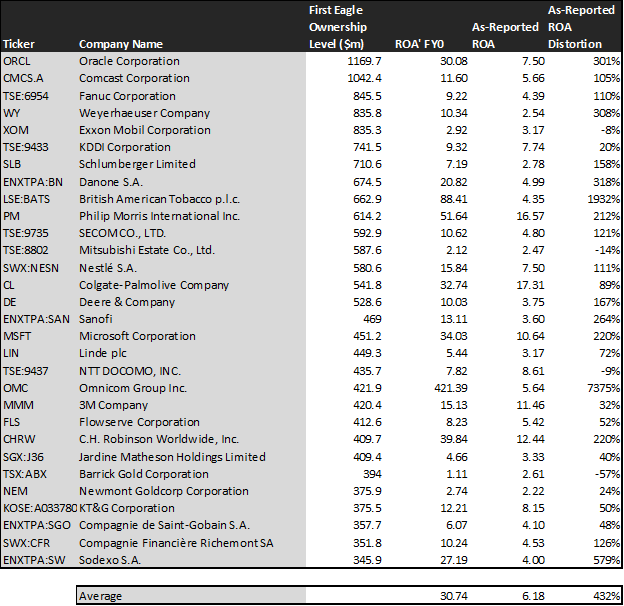
Task: Select Danone S.A. cell
Action: coord(111,182)
